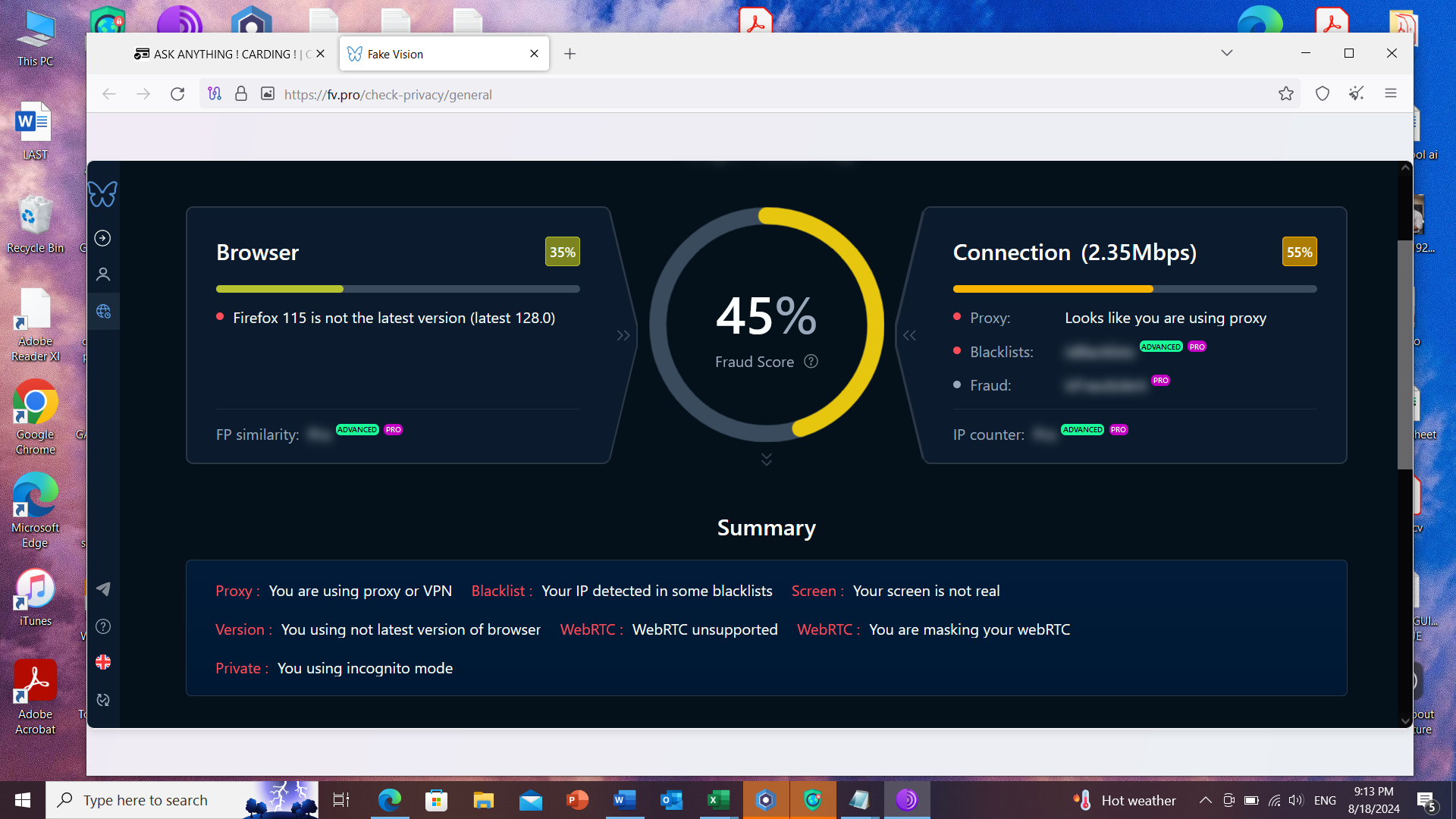Image resolution: width=1456 pixels, height=819 pixels.
Task: Reload the current page
Action: tap(177, 94)
